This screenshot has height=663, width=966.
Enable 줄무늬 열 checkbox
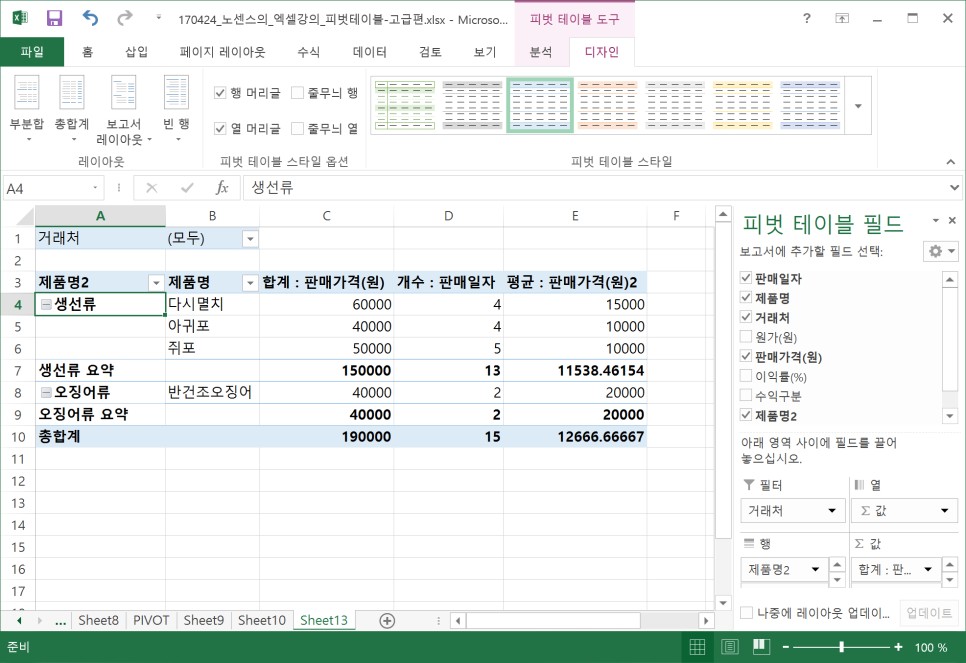298,128
